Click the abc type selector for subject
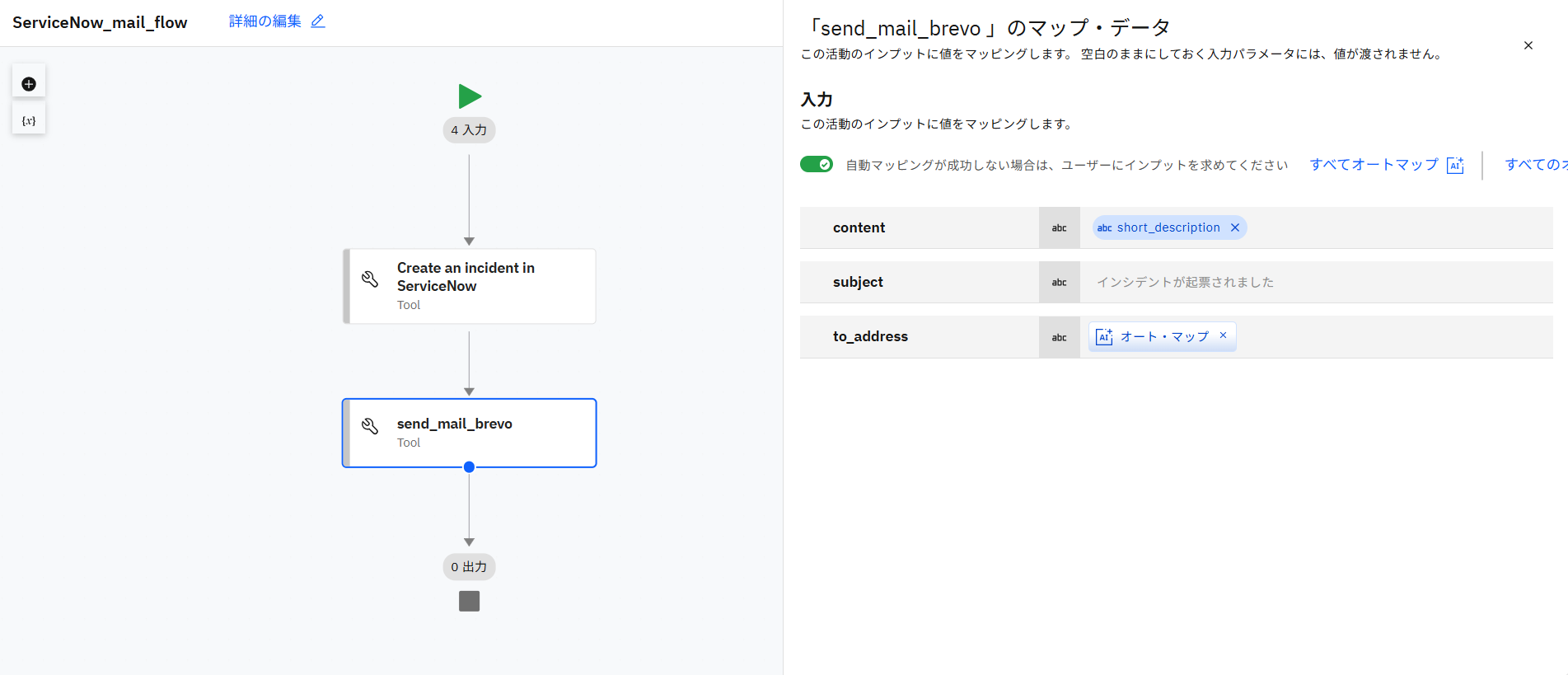Screen dimensions: 1568x675 click(x=1059, y=283)
